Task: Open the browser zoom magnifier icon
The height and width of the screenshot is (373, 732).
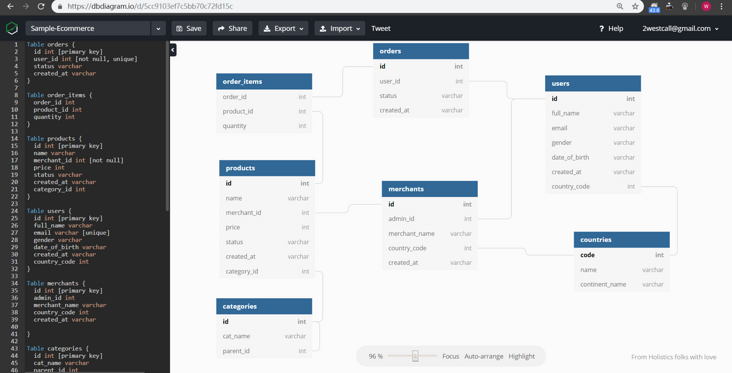Action: point(620,7)
